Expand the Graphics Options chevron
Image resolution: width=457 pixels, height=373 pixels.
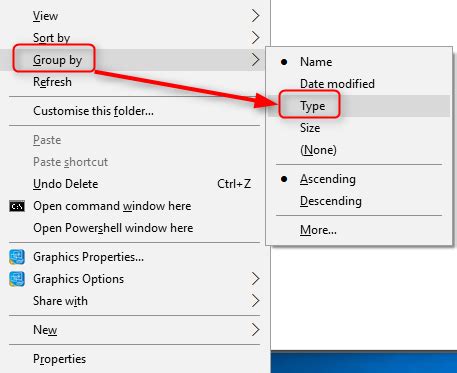(x=255, y=279)
